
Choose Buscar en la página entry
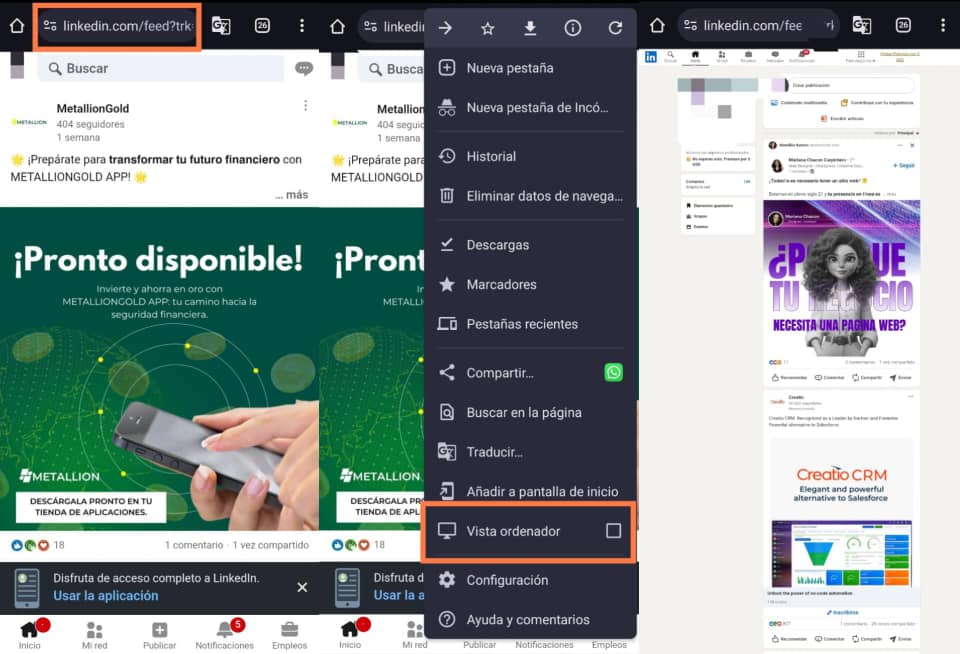click(531, 413)
